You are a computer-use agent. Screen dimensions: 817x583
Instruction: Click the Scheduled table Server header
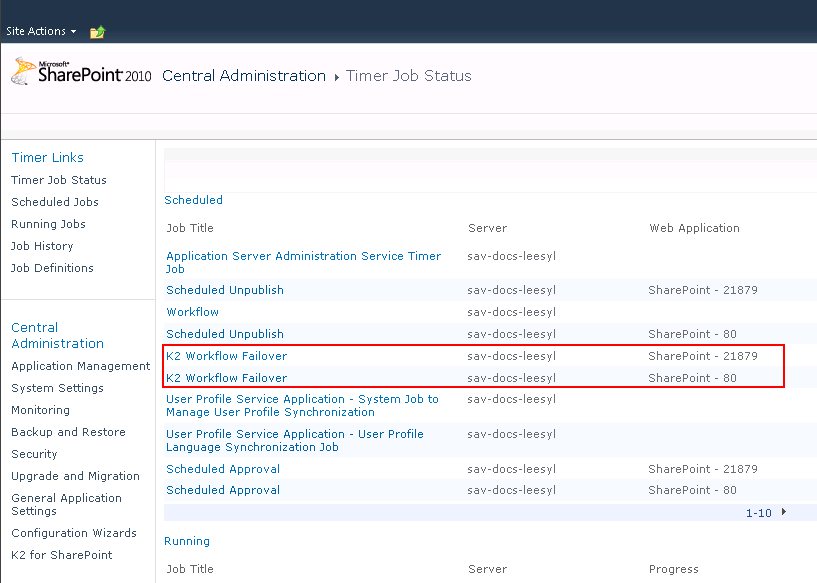487,228
